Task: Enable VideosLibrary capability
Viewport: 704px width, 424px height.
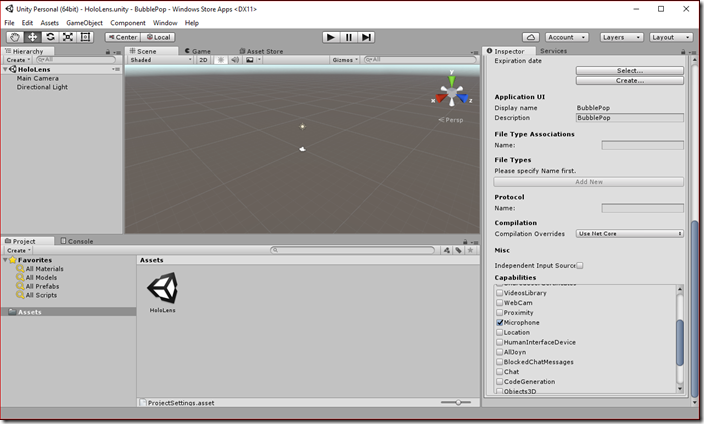Action: click(x=499, y=293)
